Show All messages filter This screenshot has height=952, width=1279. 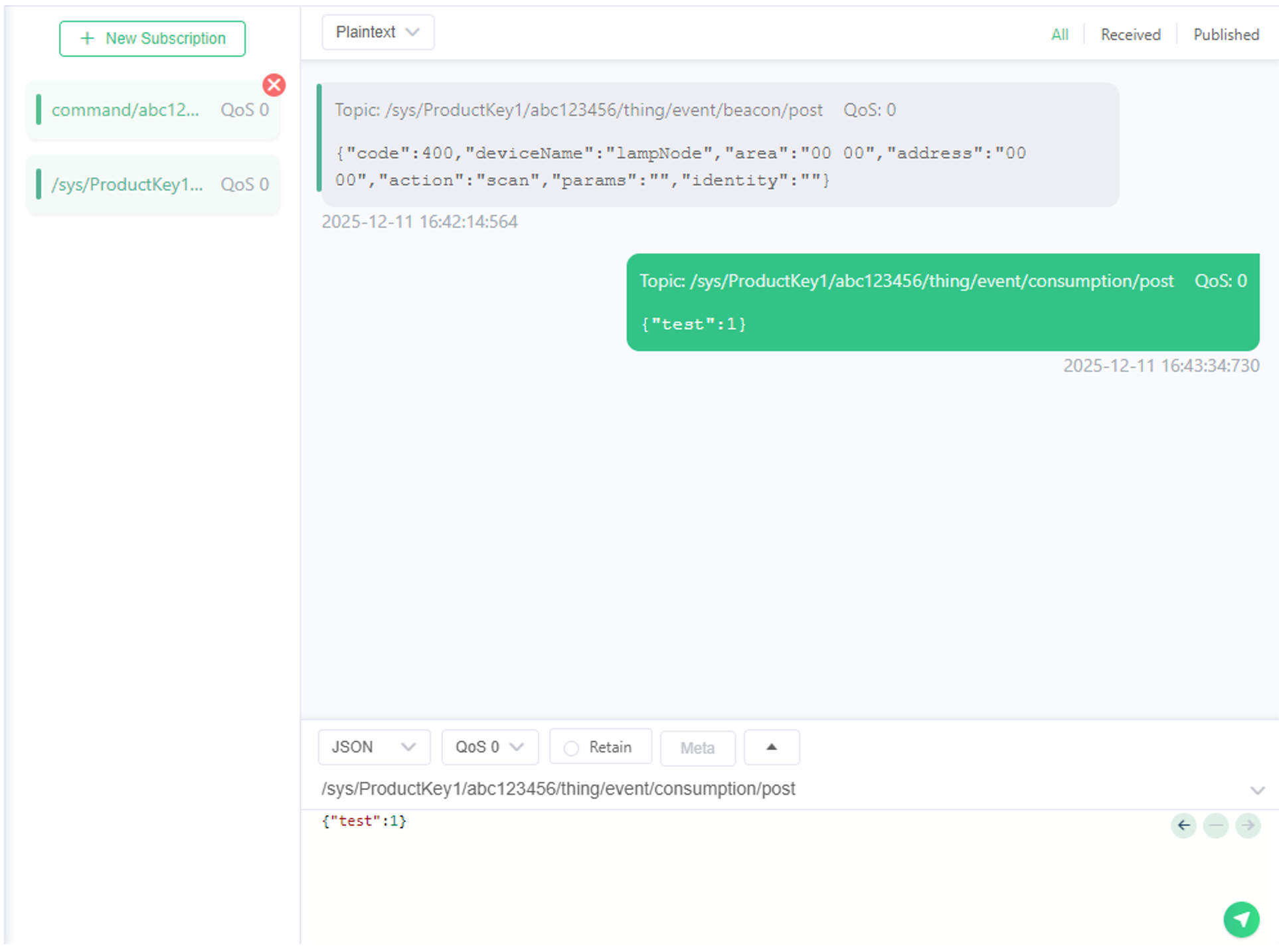tap(1059, 35)
